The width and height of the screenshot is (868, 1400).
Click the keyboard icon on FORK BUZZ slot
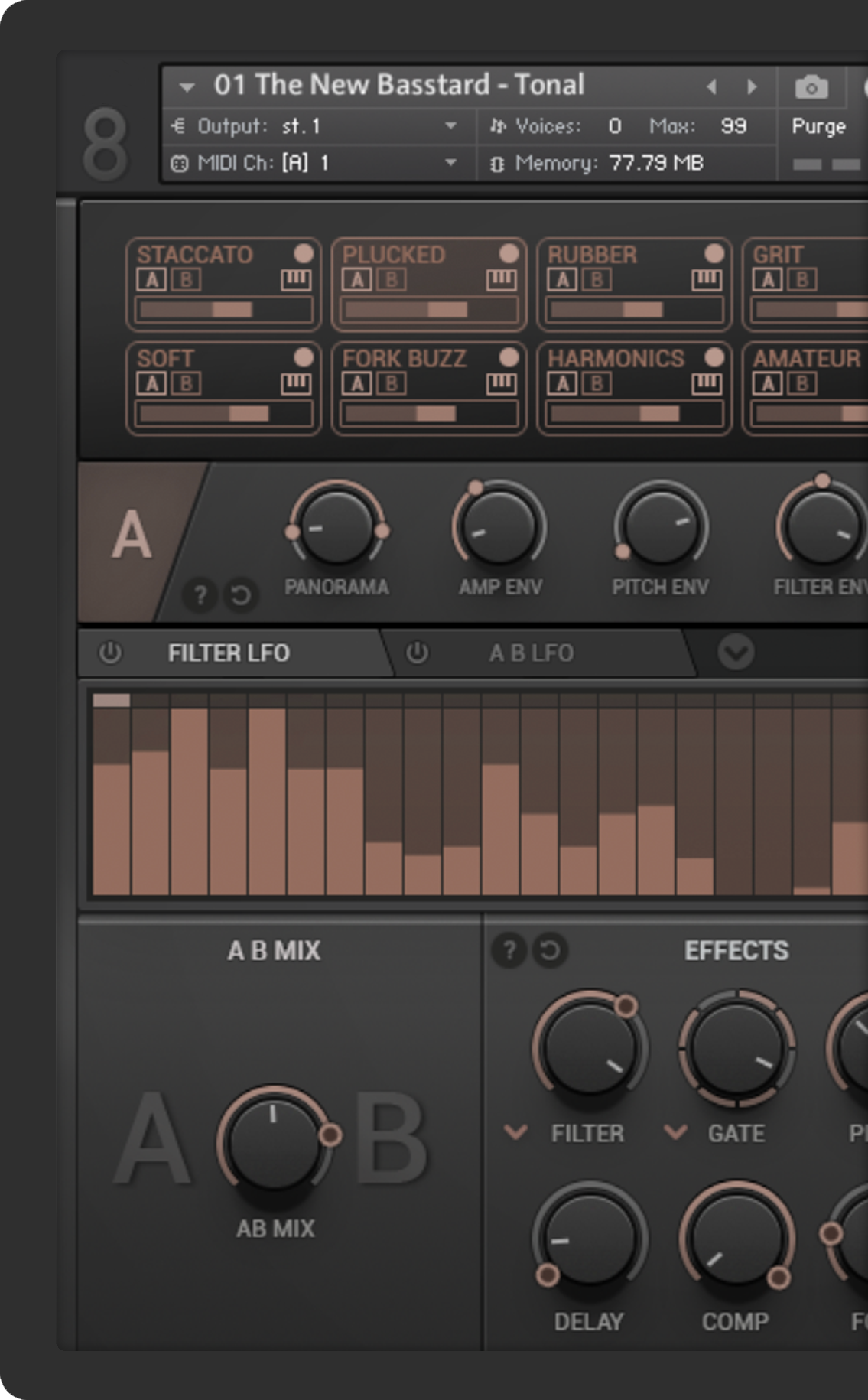pyautogui.click(x=501, y=384)
